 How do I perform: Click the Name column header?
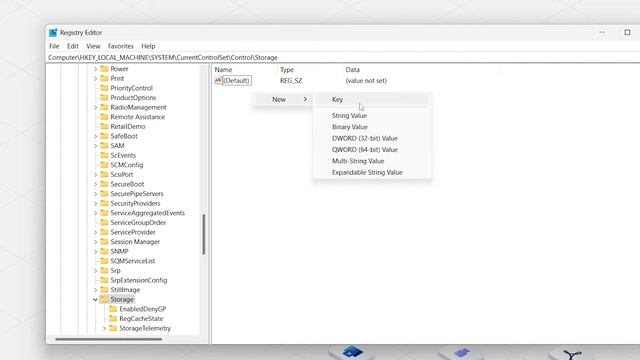tap(223, 70)
